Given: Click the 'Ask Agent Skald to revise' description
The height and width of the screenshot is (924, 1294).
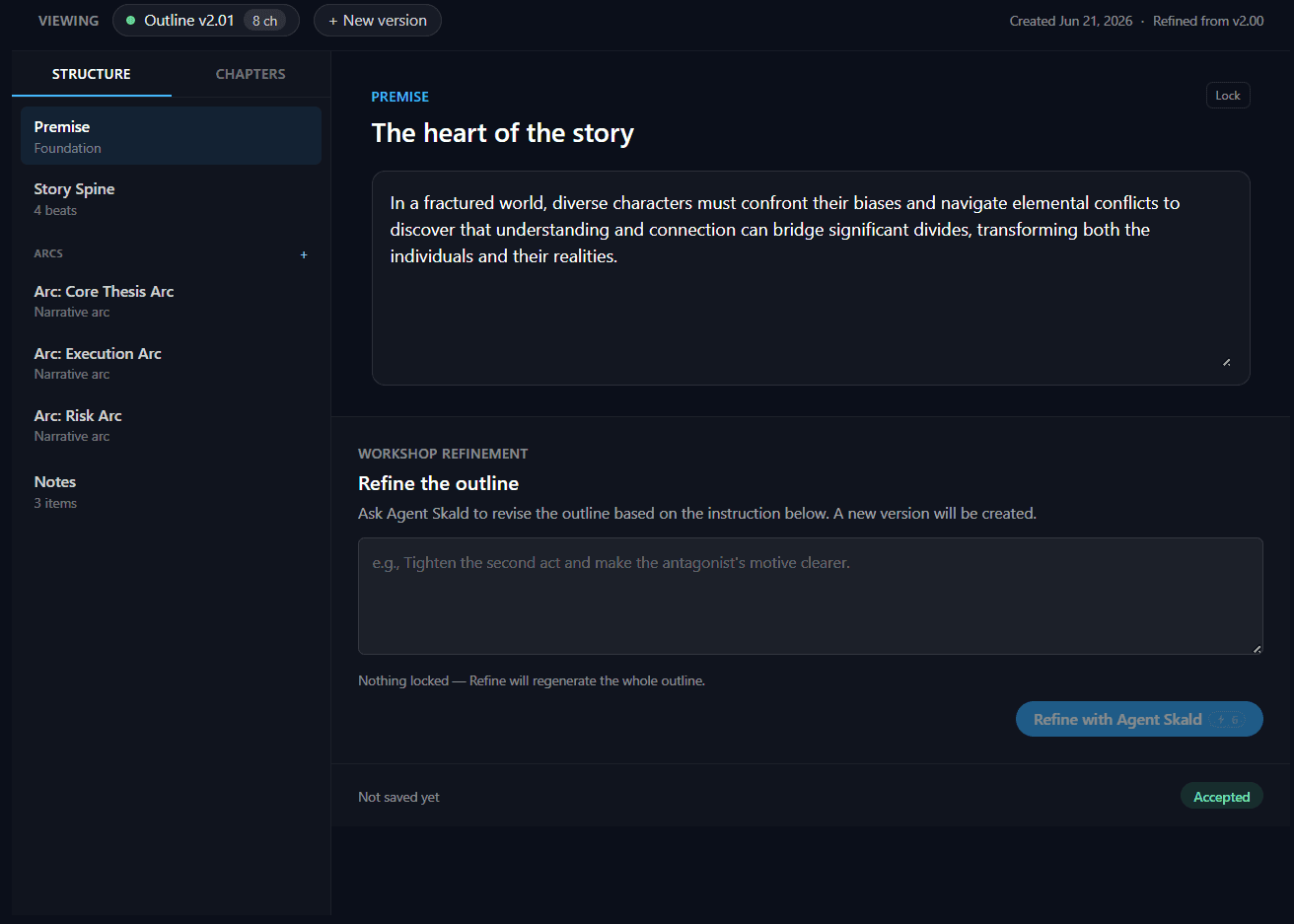Looking at the screenshot, I should point(697,513).
